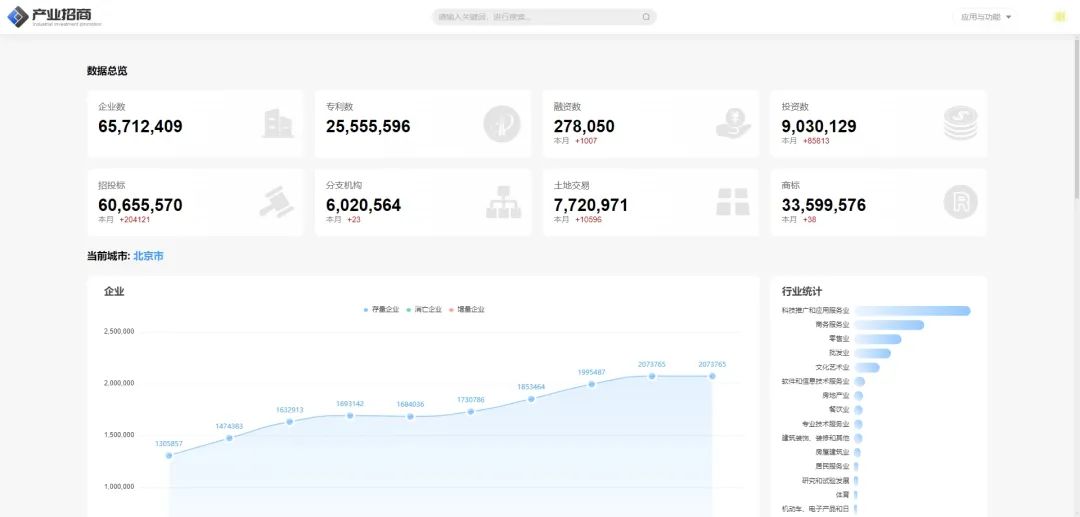Click the 招投标 gavel icon

[x=276, y=202]
